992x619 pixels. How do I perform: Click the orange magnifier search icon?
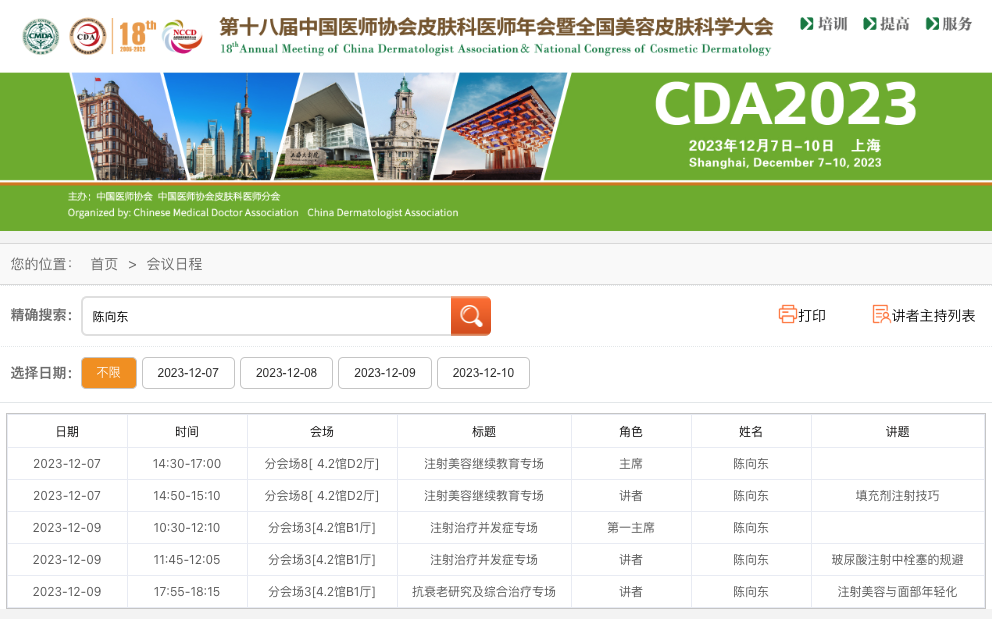tap(470, 316)
